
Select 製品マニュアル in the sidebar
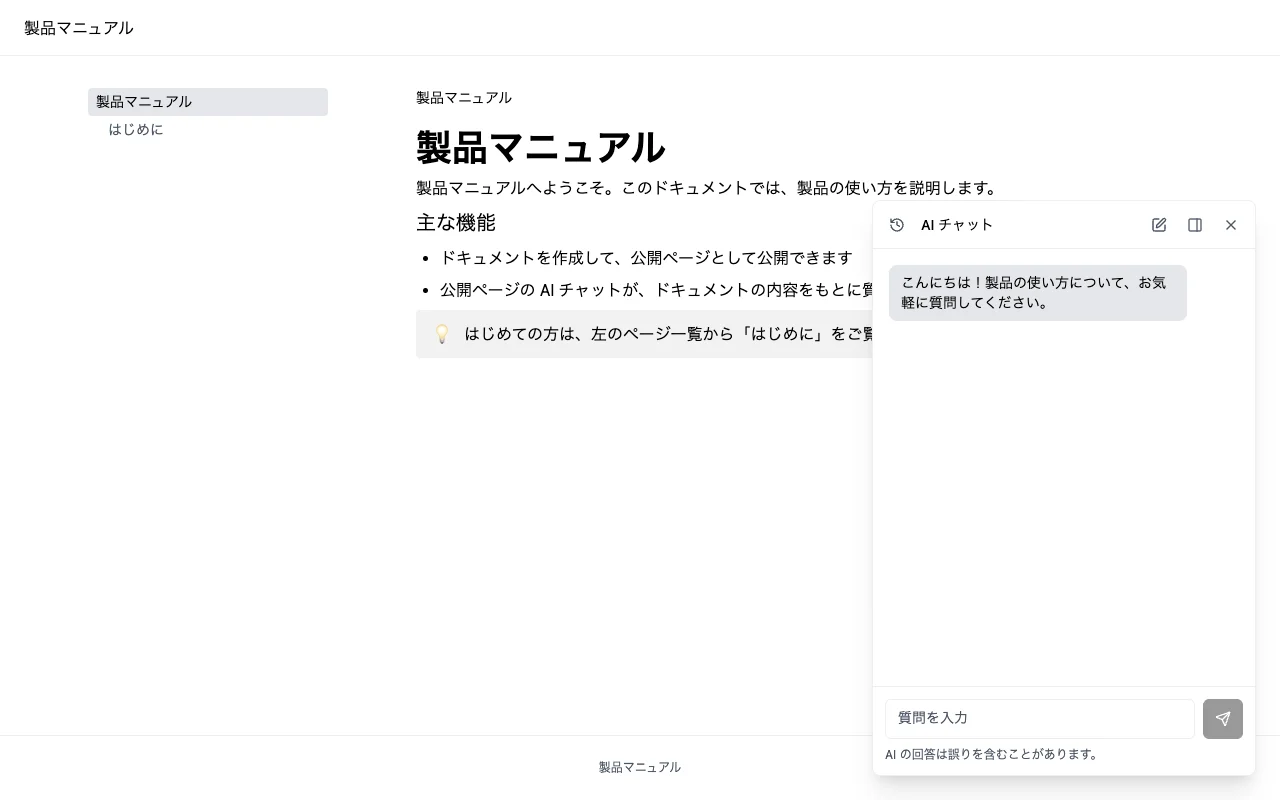[x=208, y=102]
